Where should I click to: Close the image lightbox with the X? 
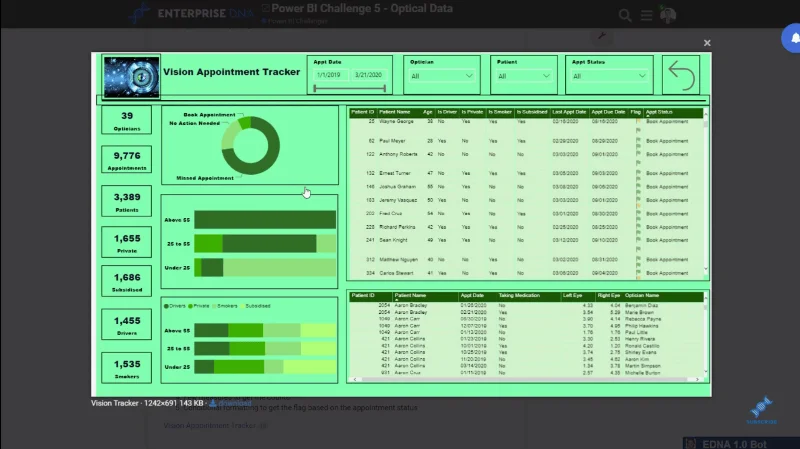(x=707, y=43)
